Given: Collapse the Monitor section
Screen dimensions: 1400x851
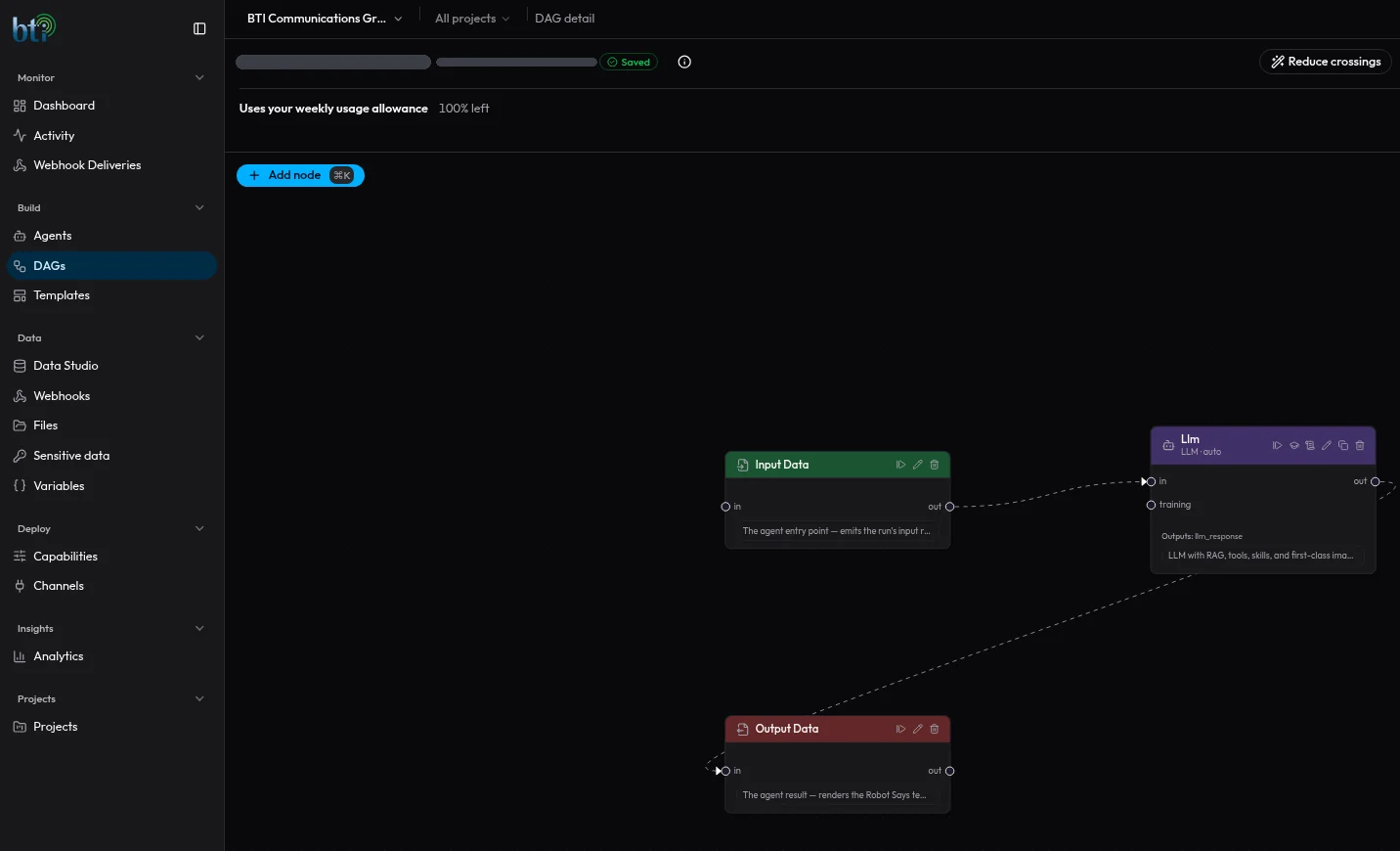Looking at the screenshot, I should point(199,77).
